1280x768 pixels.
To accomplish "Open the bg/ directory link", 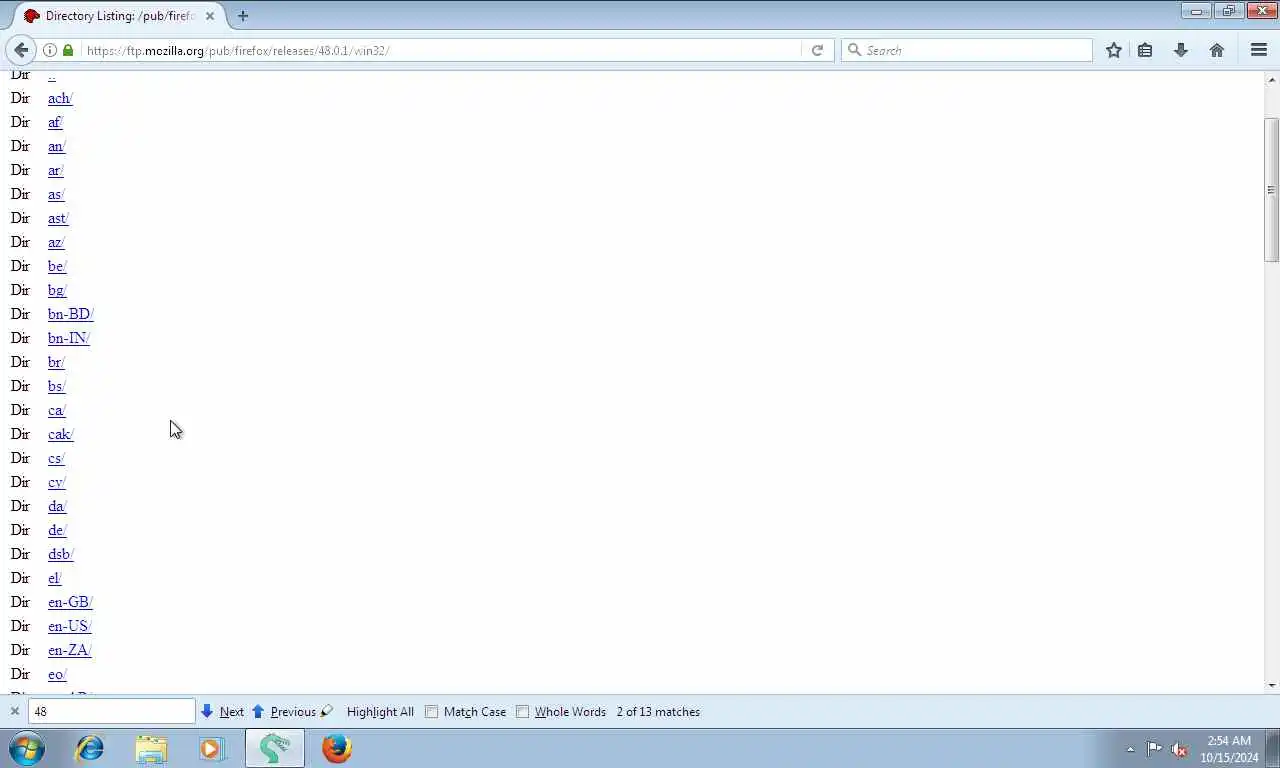I will 57,290.
